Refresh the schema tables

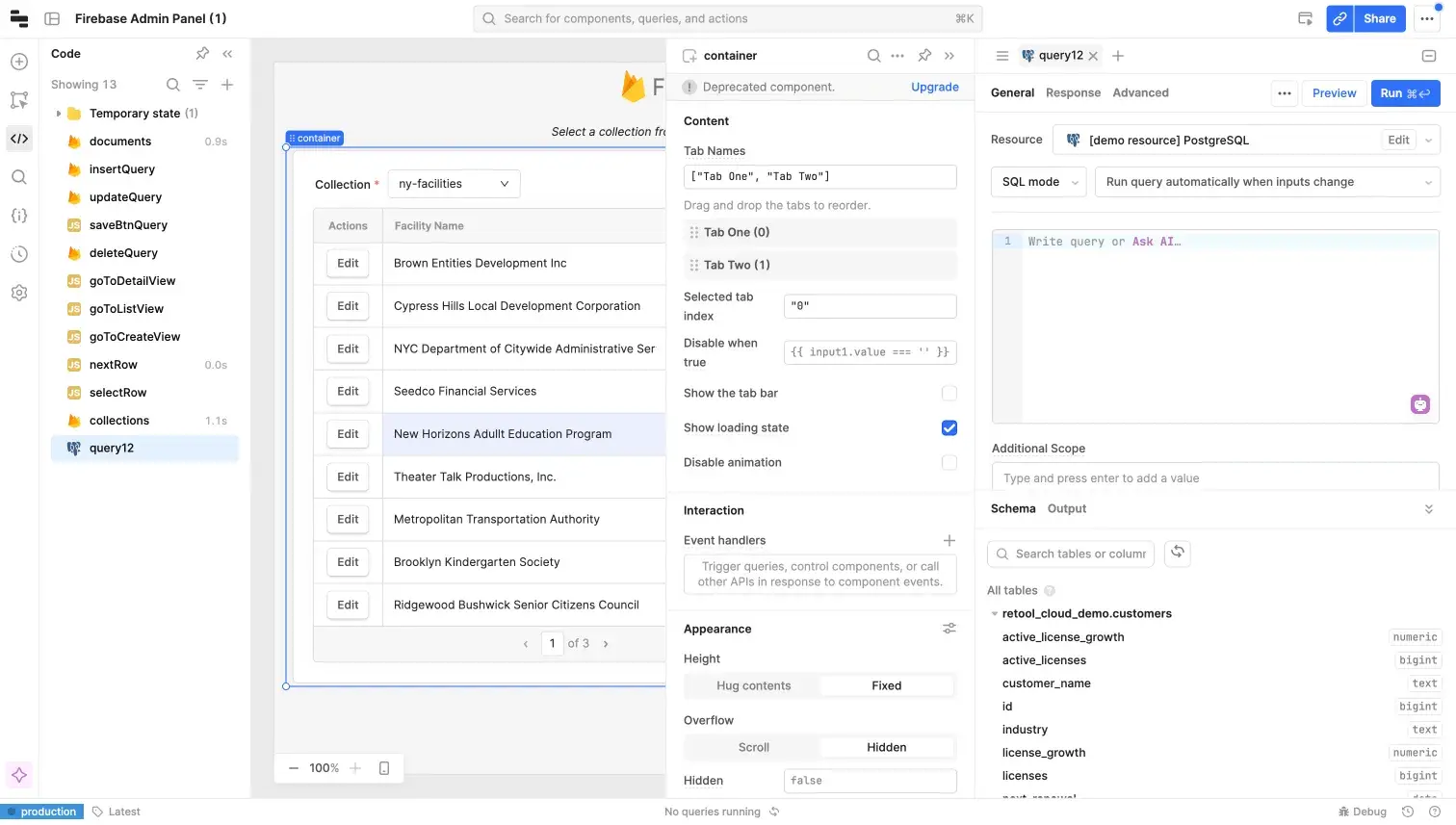tap(1178, 553)
